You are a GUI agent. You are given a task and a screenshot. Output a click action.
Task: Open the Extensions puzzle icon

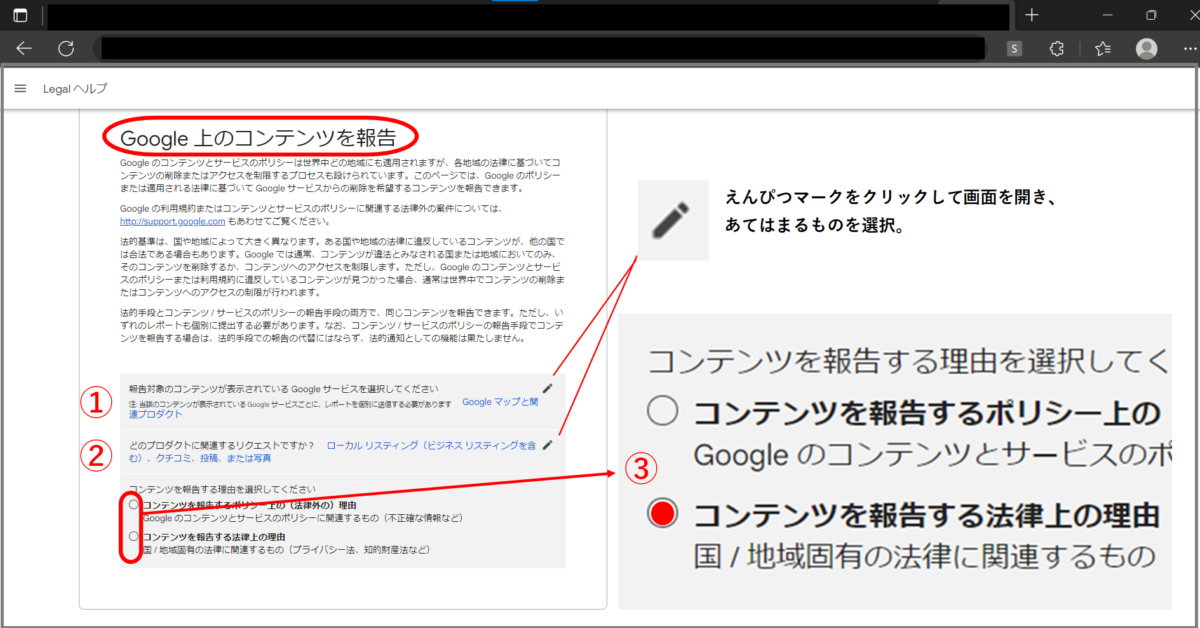[x=1057, y=48]
